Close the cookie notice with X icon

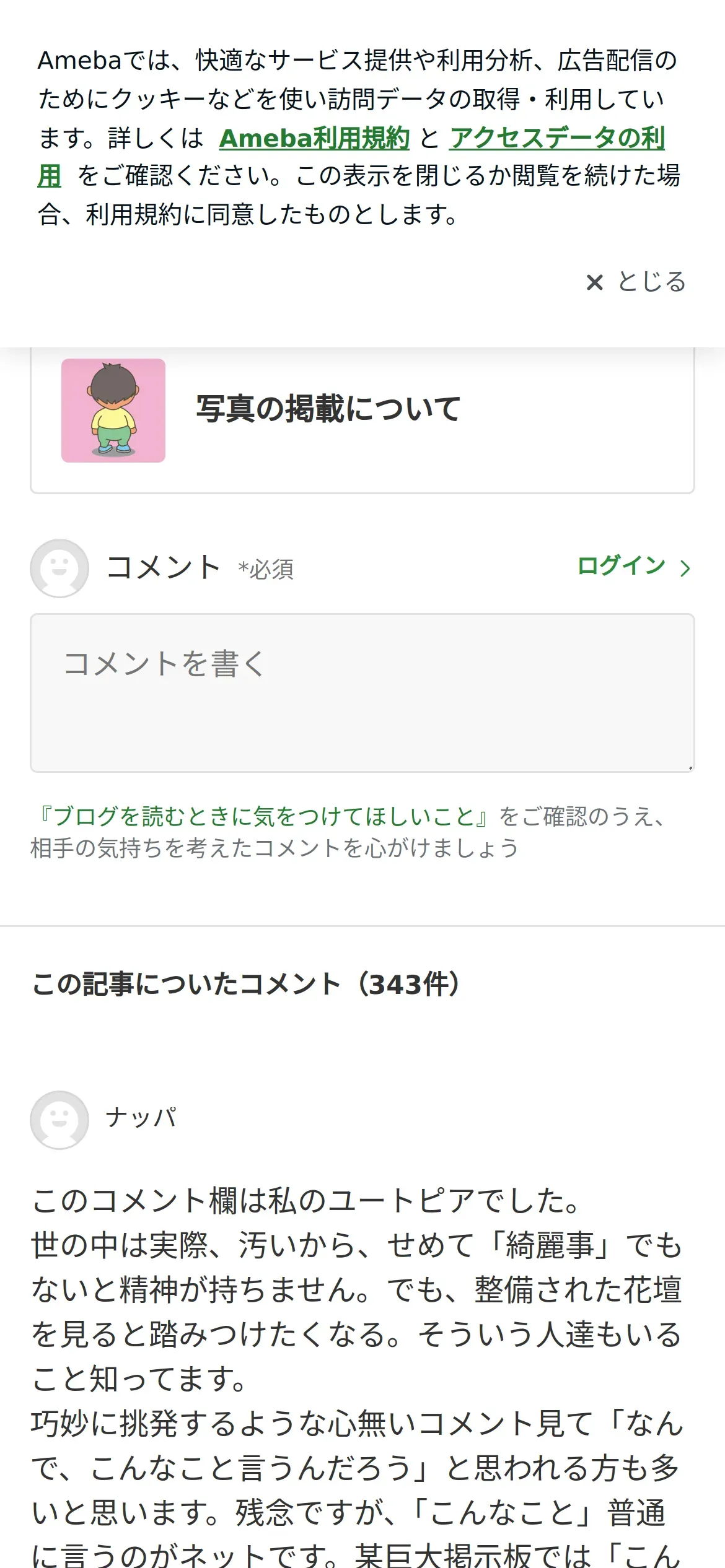coord(594,282)
